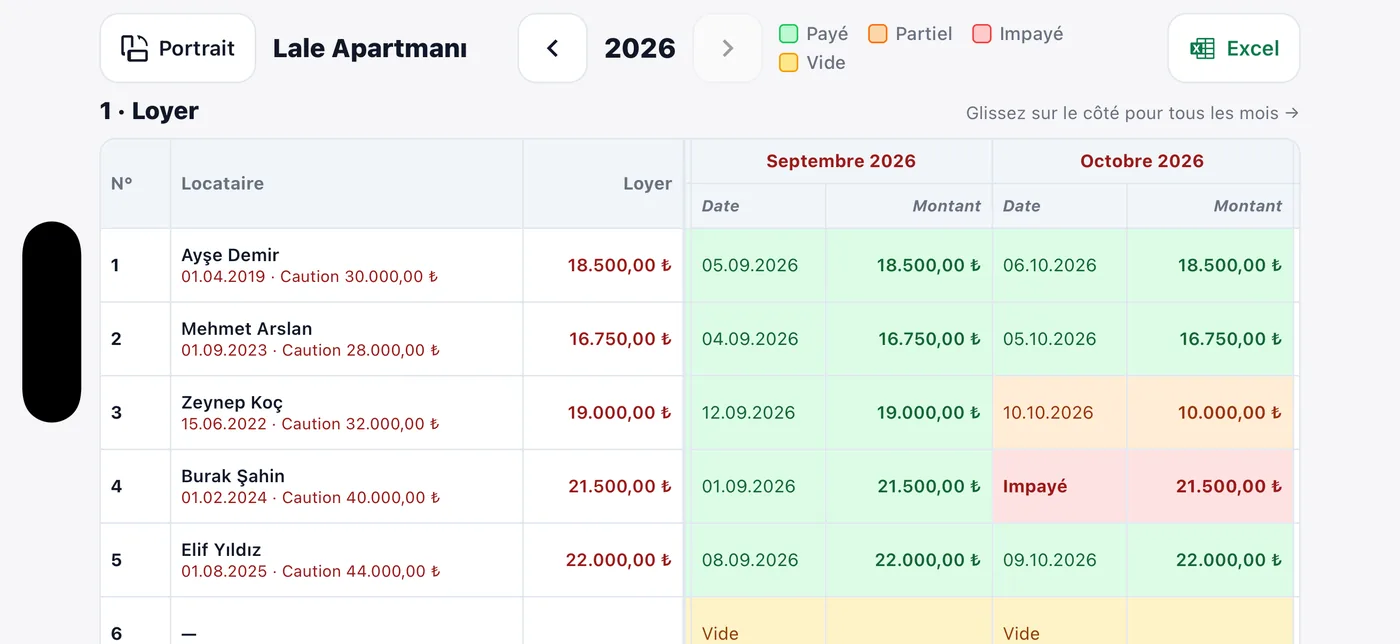Click the rent 22.000,00 ₺ beside Elif Yıldız's name
1400x644 pixels.
619,560
